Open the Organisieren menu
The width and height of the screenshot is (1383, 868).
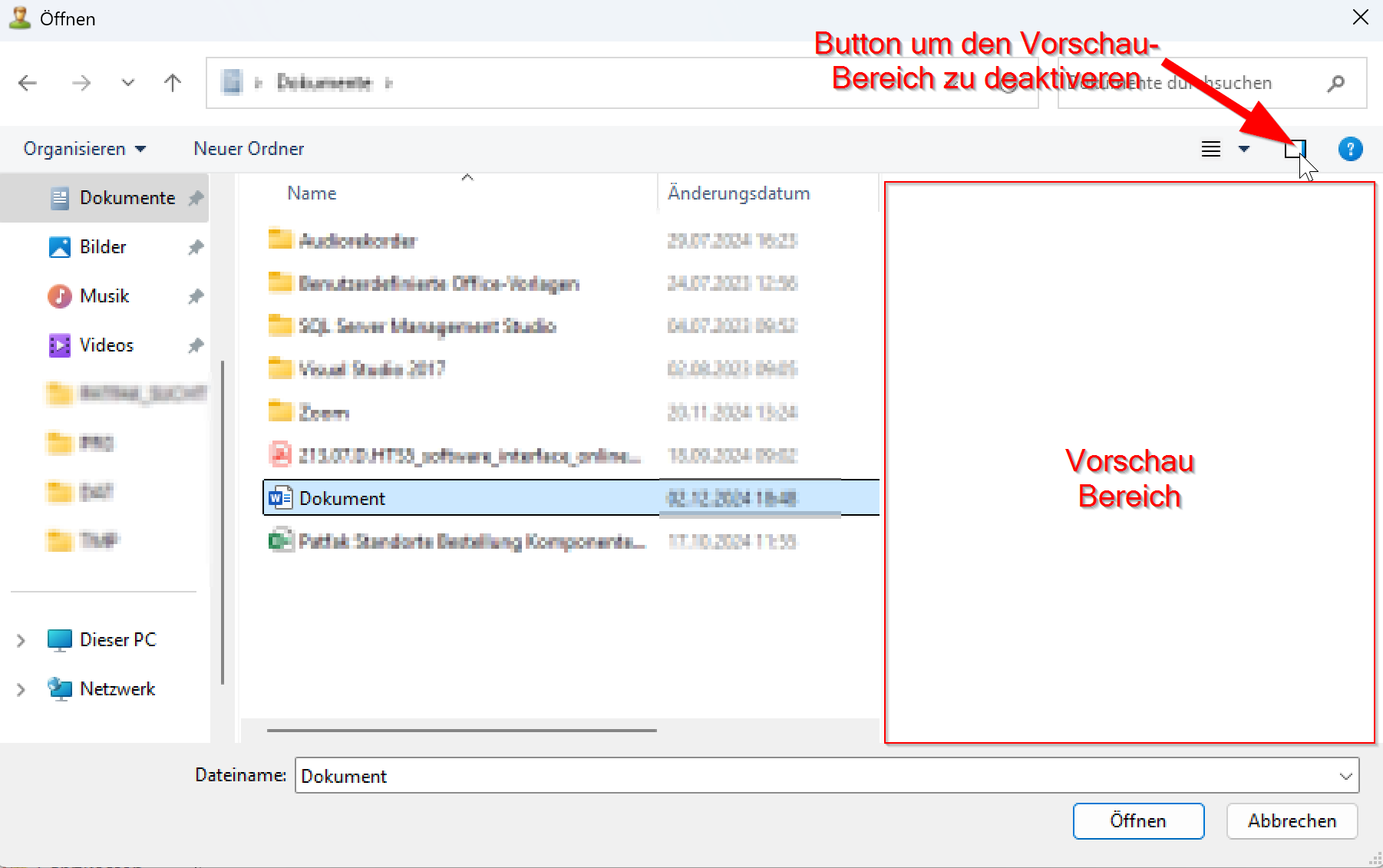(84, 149)
